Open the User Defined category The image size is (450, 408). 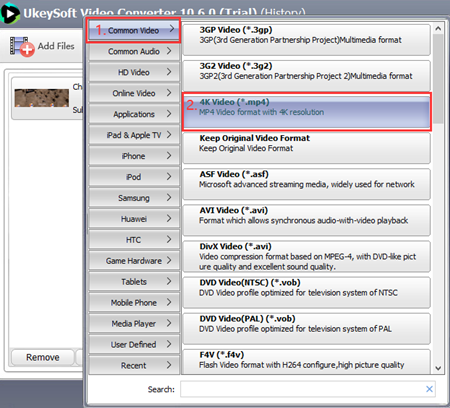tap(134, 345)
